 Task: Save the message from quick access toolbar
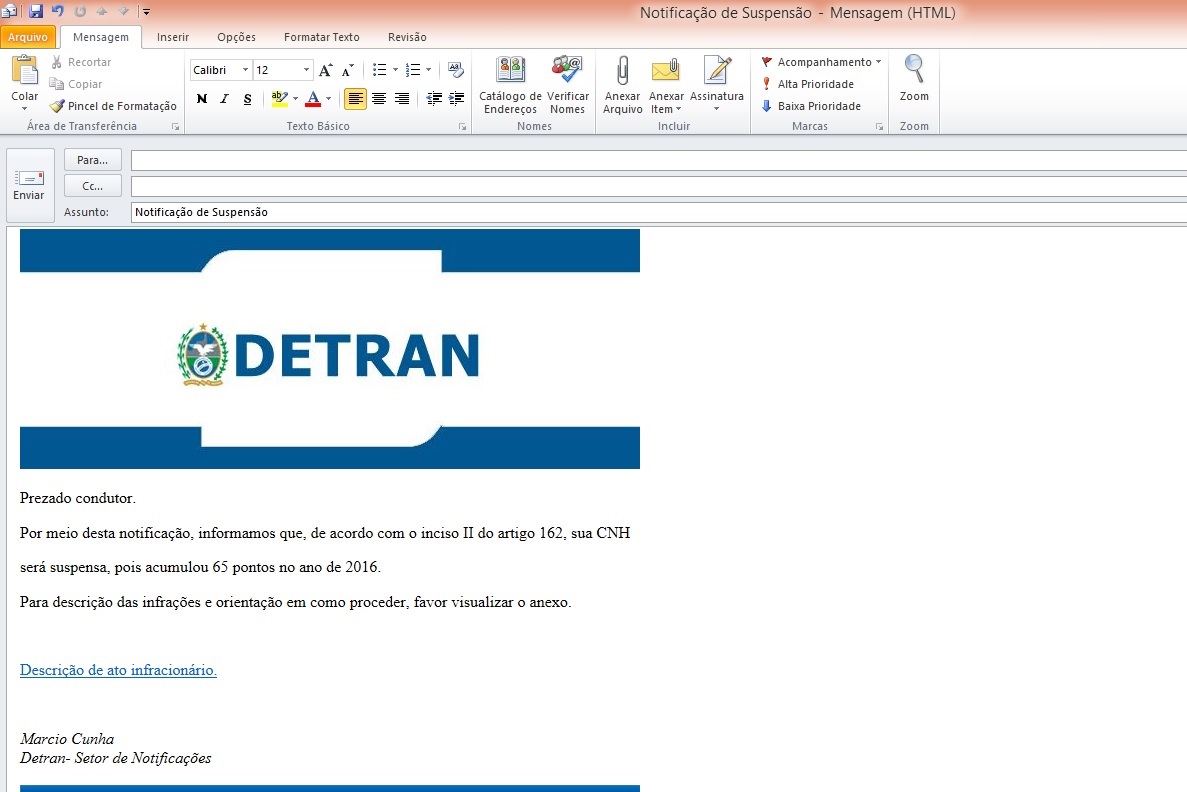[x=35, y=9]
